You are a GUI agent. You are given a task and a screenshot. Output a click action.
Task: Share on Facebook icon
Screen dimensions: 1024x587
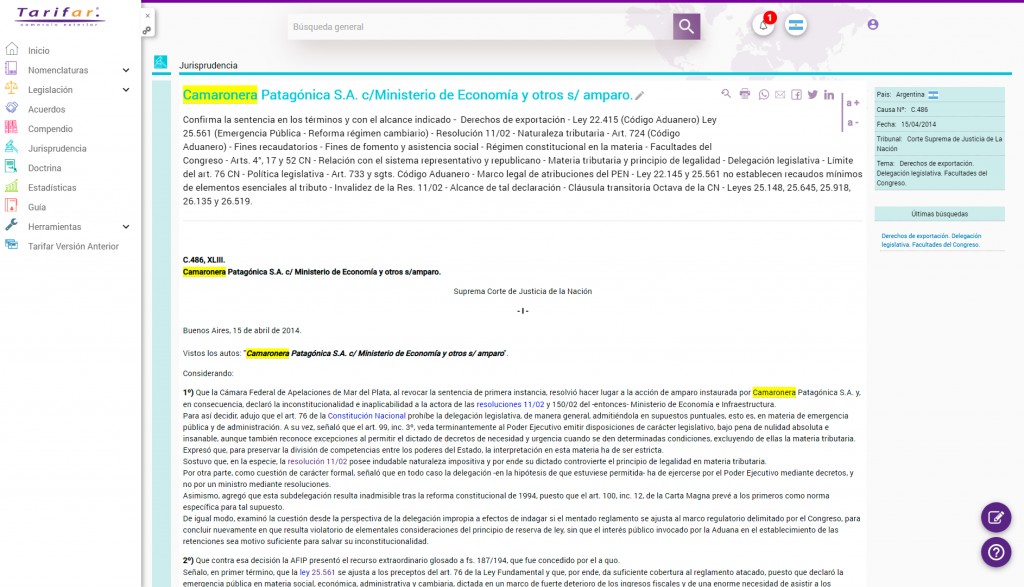click(796, 95)
